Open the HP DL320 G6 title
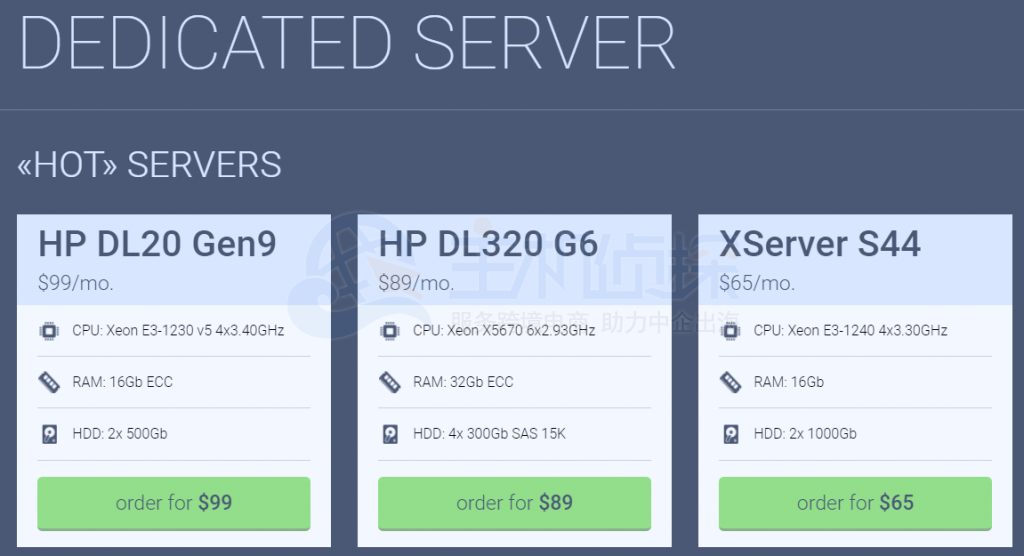 pos(488,244)
